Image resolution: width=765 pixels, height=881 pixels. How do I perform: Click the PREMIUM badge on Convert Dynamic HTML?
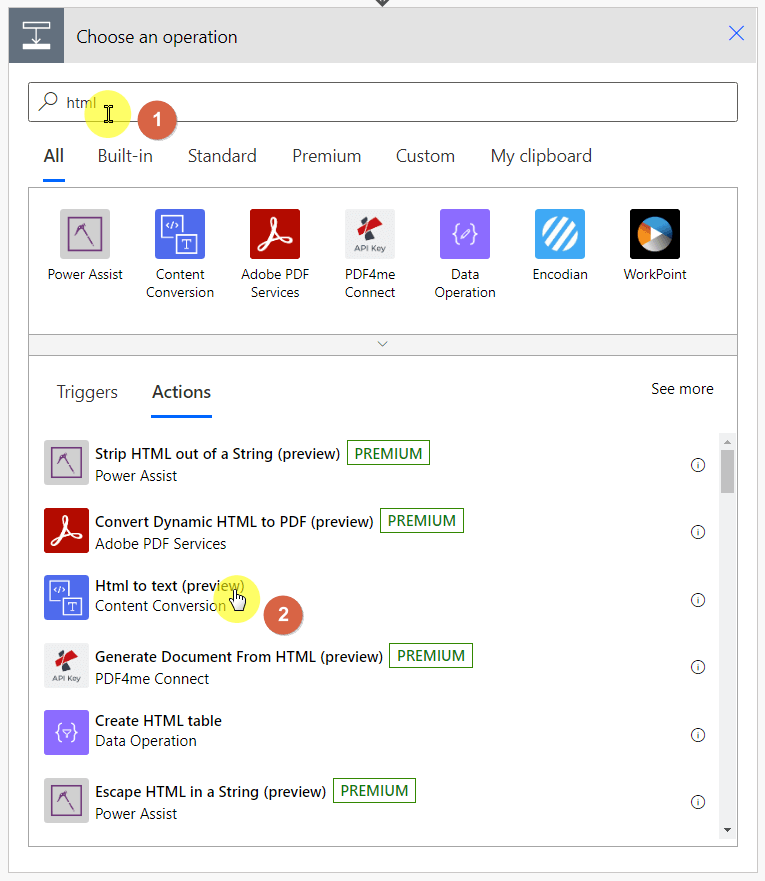(x=422, y=521)
